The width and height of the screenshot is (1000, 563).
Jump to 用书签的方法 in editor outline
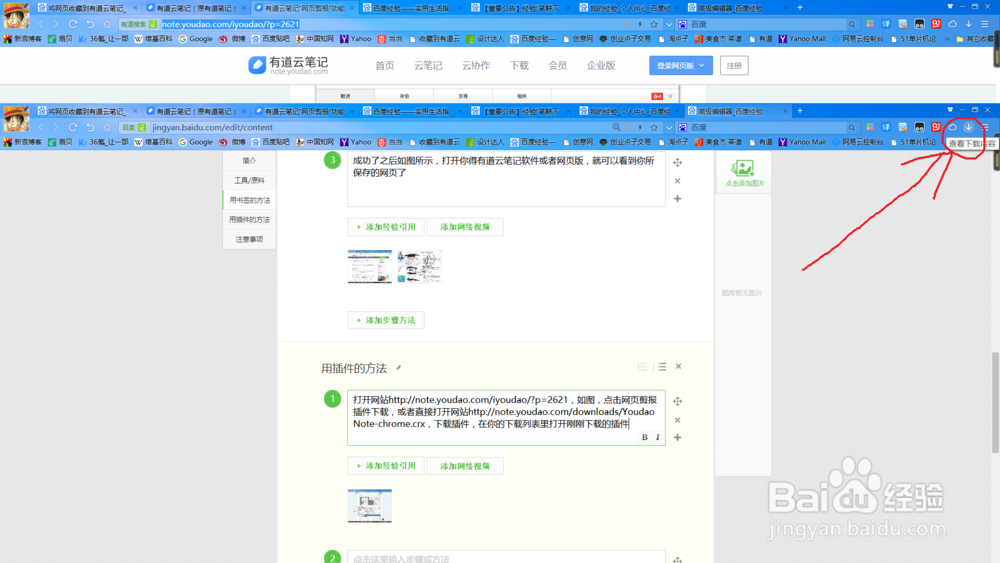click(x=249, y=200)
